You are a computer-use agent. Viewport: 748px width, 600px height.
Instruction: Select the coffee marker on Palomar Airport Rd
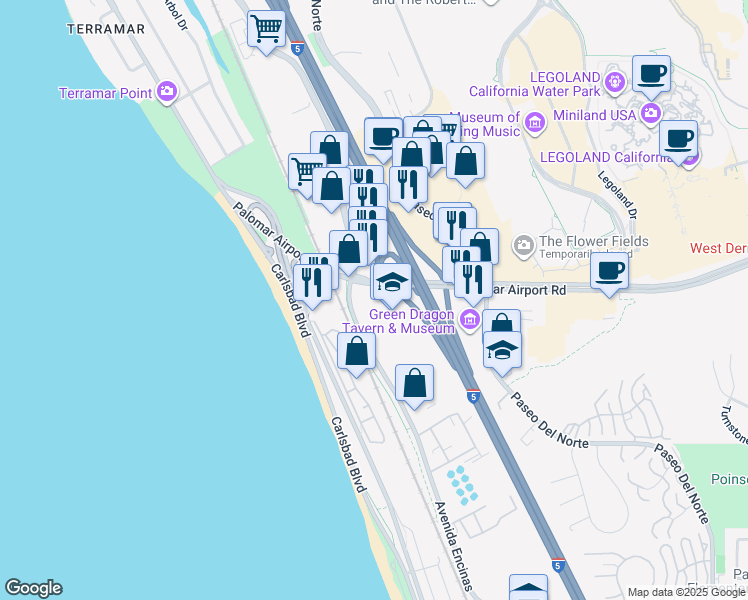[609, 271]
